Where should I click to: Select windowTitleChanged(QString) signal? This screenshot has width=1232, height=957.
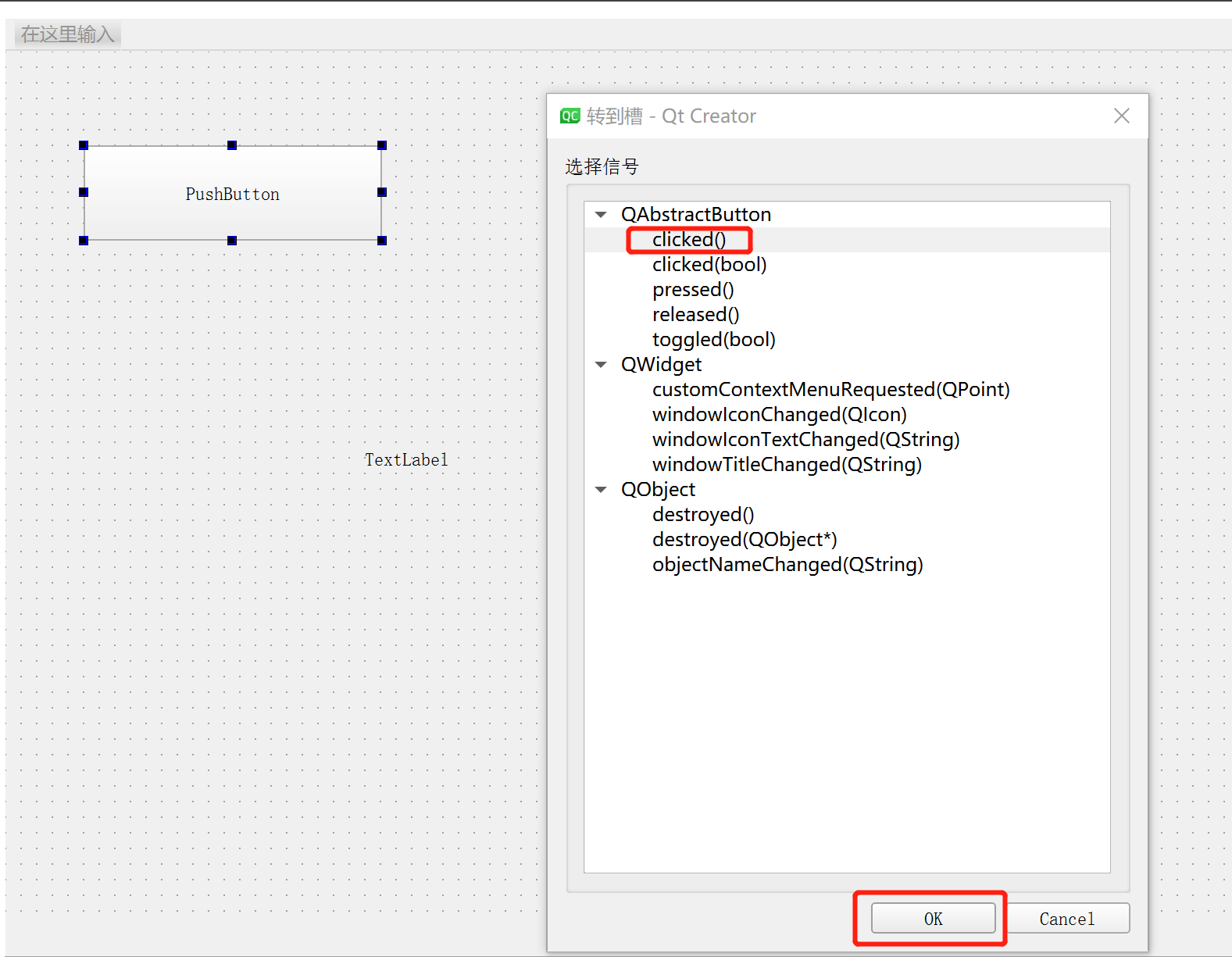pos(787,465)
